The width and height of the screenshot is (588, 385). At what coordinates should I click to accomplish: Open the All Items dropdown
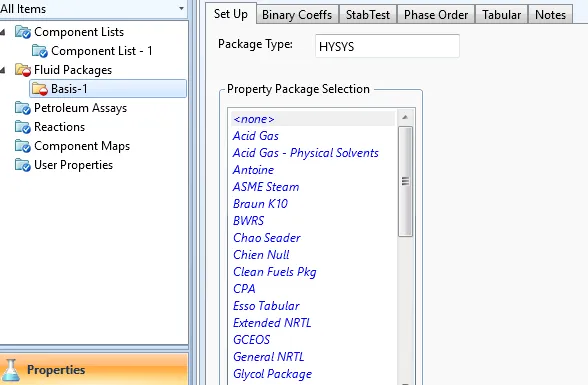point(181,8)
